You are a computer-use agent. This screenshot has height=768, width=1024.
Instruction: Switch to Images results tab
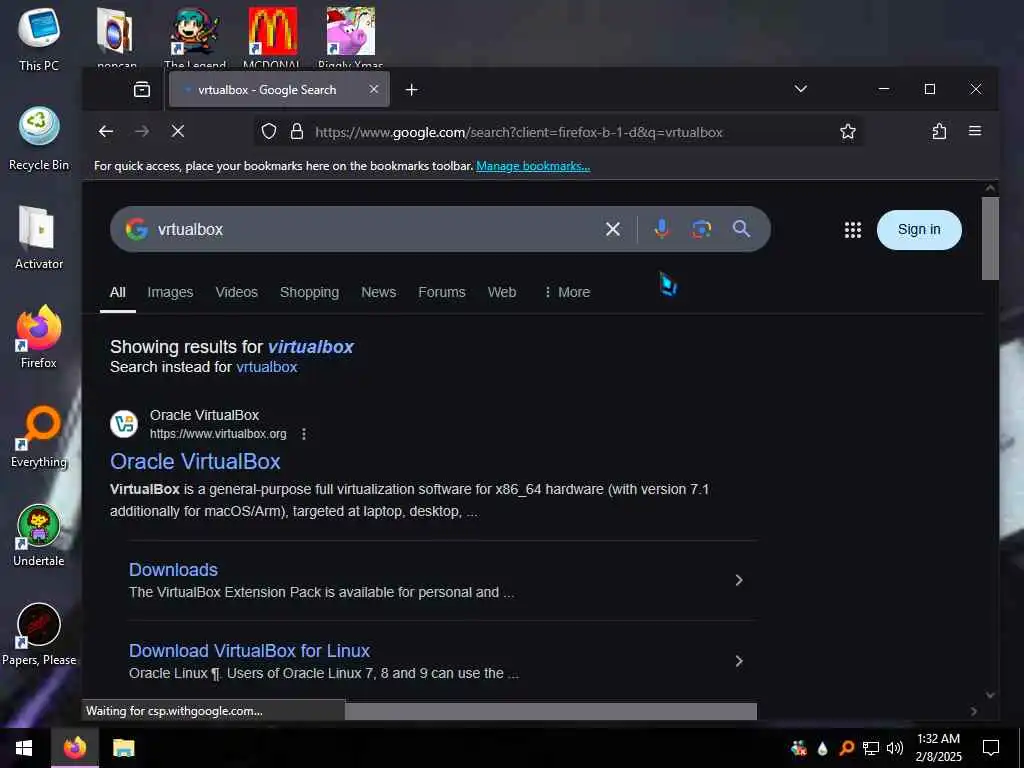170,292
